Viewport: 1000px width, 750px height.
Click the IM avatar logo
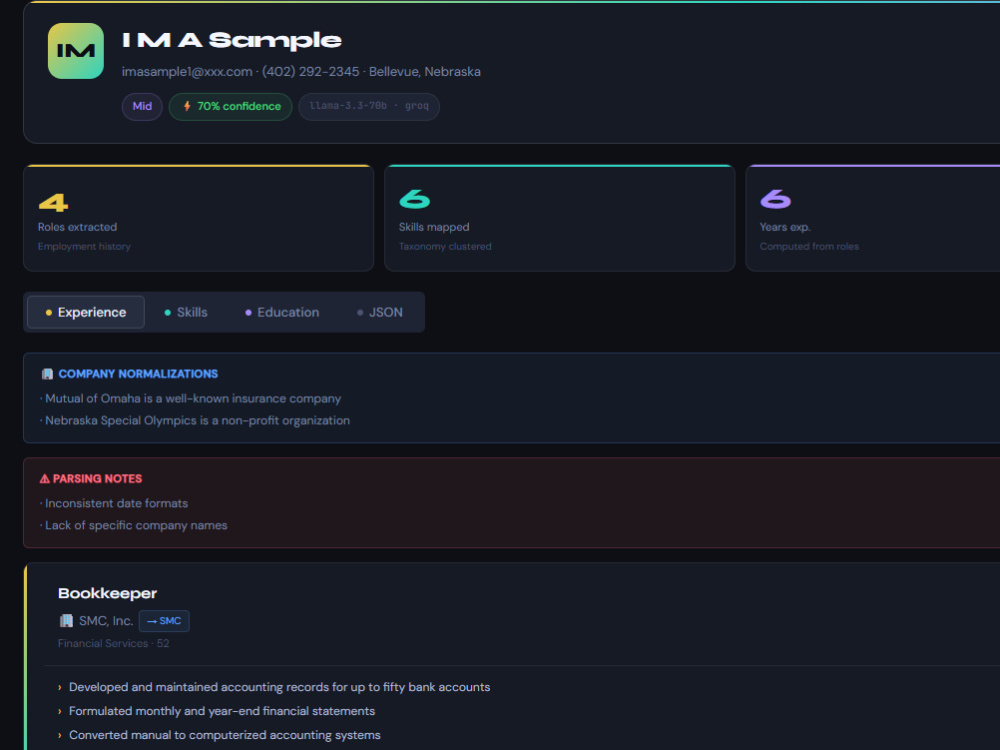76,51
